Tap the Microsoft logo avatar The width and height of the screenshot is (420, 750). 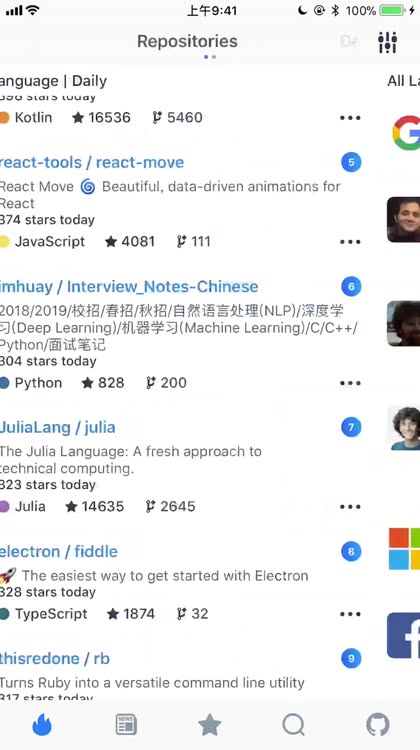click(x=404, y=549)
